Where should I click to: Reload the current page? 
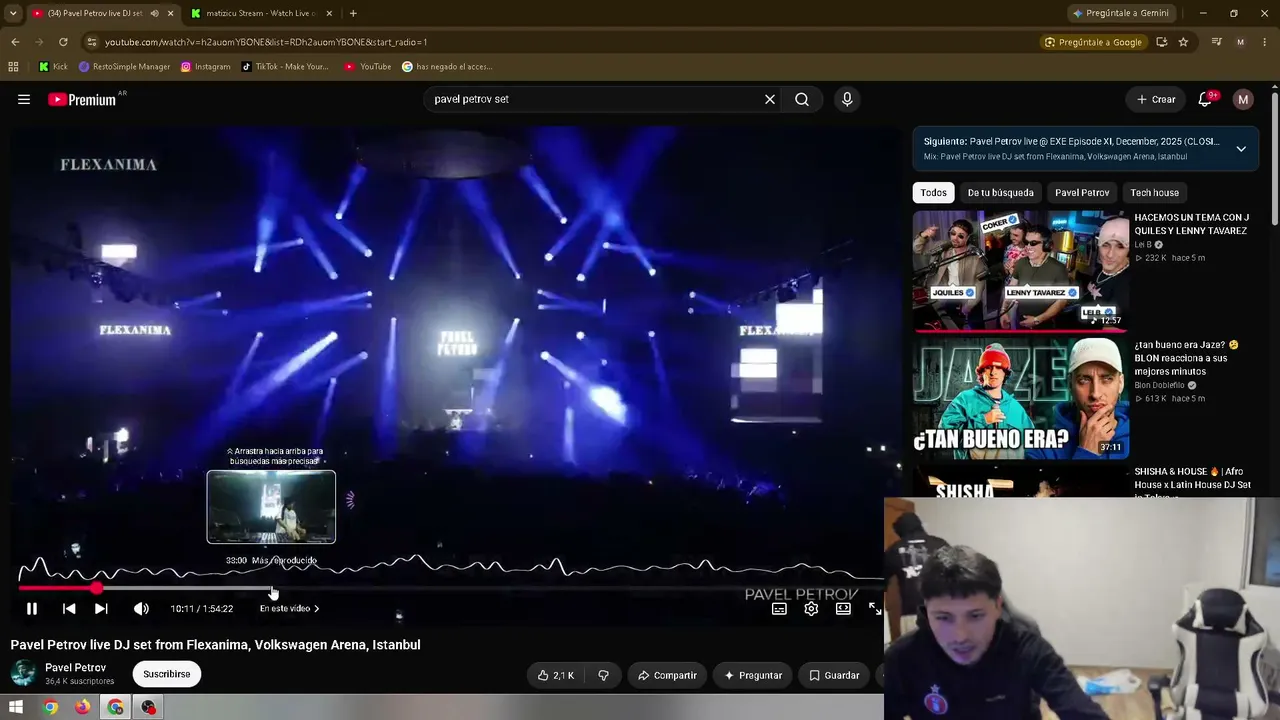tap(63, 42)
